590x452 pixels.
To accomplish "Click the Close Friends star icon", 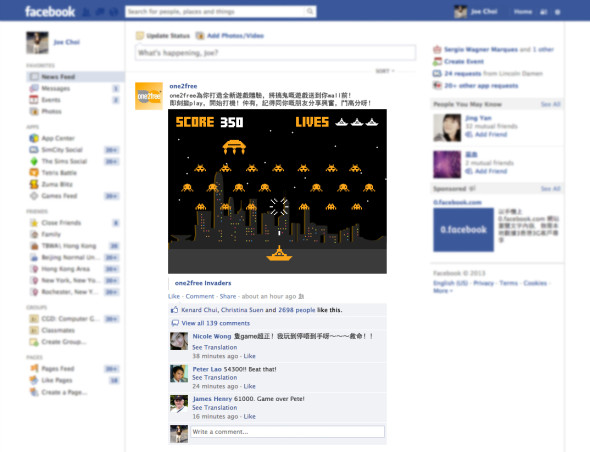I will 34,223.
